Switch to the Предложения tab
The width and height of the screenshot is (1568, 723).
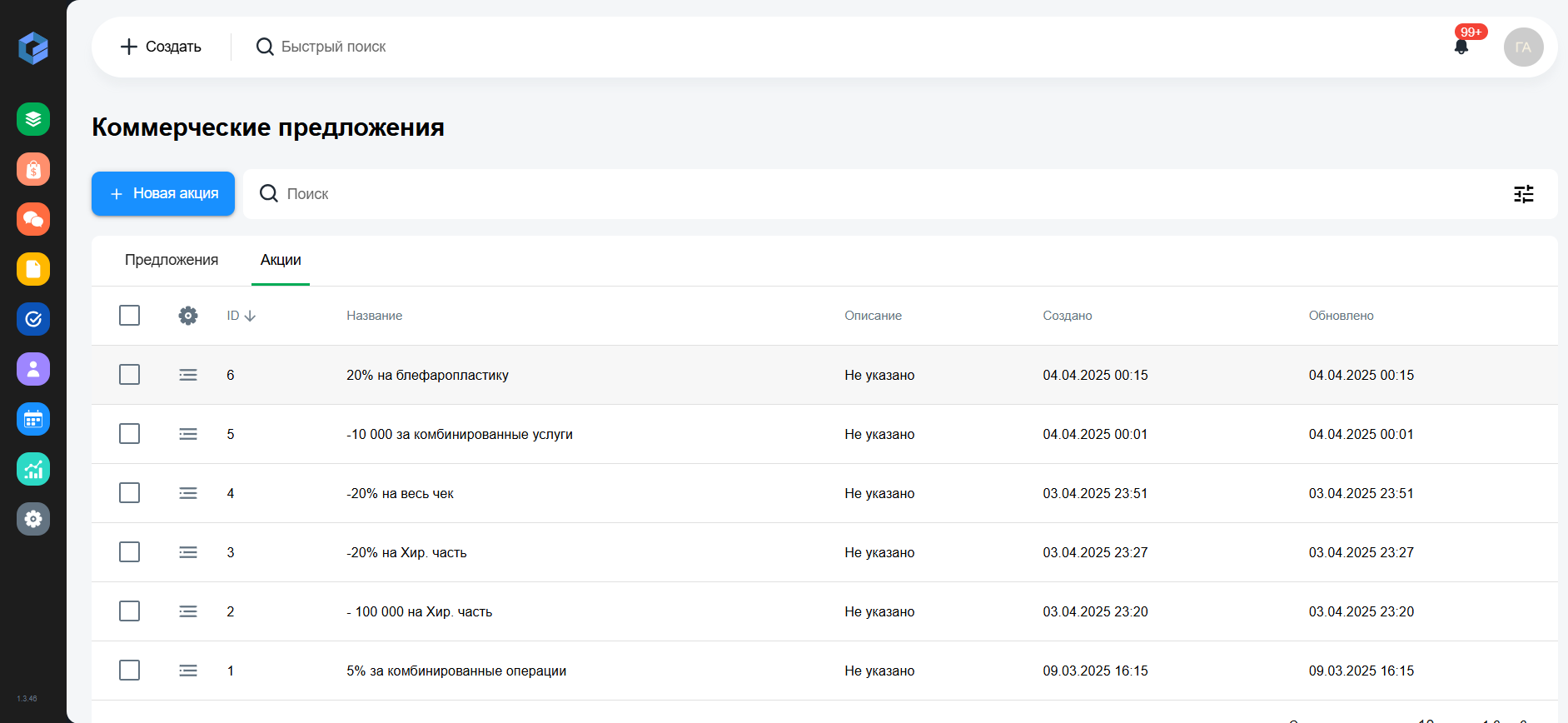tap(172, 260)
